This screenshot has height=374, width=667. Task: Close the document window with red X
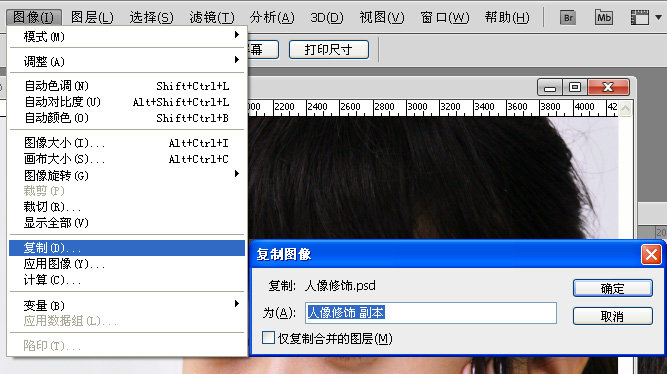(x=608, y=88)
